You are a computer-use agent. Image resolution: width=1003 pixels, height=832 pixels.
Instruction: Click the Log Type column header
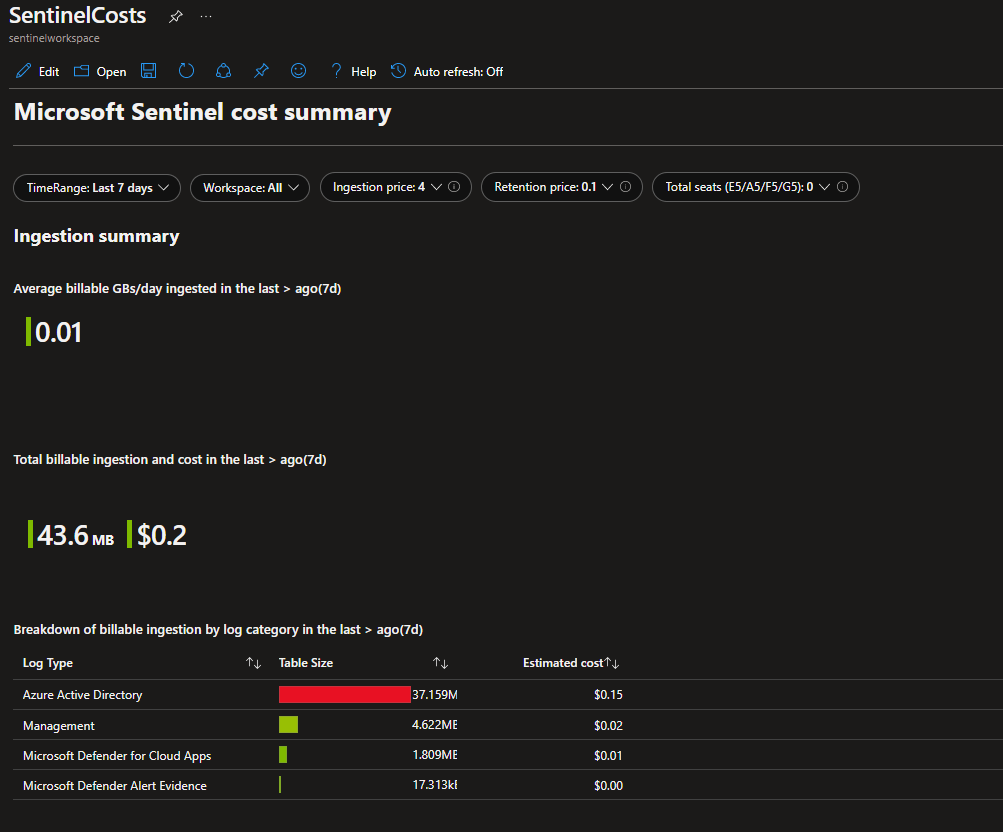[48, 663]
